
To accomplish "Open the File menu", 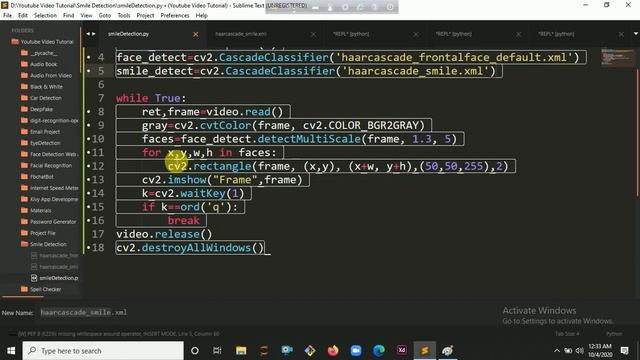I will 7,16.
